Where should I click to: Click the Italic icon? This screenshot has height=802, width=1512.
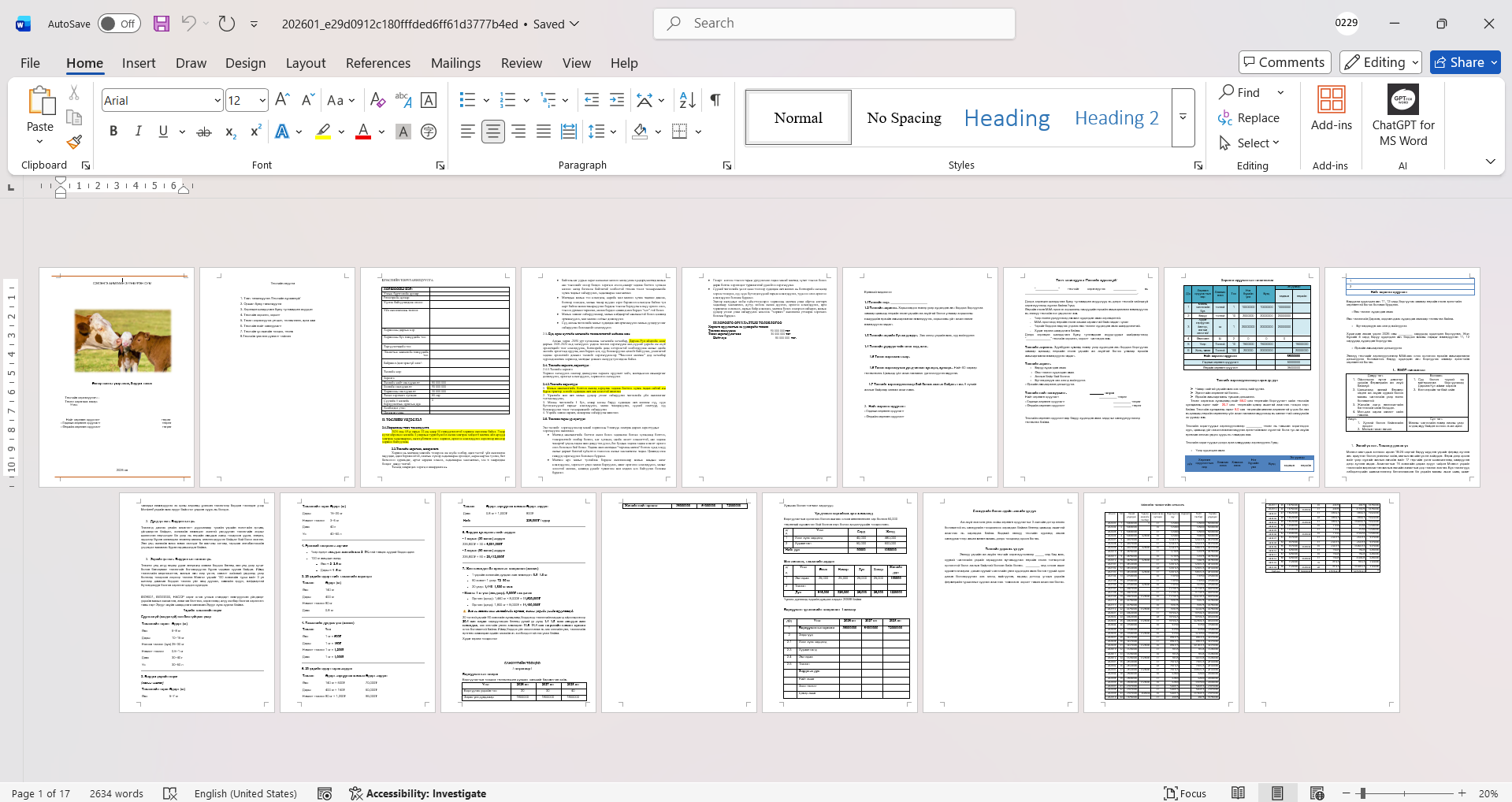pos(139,132)
